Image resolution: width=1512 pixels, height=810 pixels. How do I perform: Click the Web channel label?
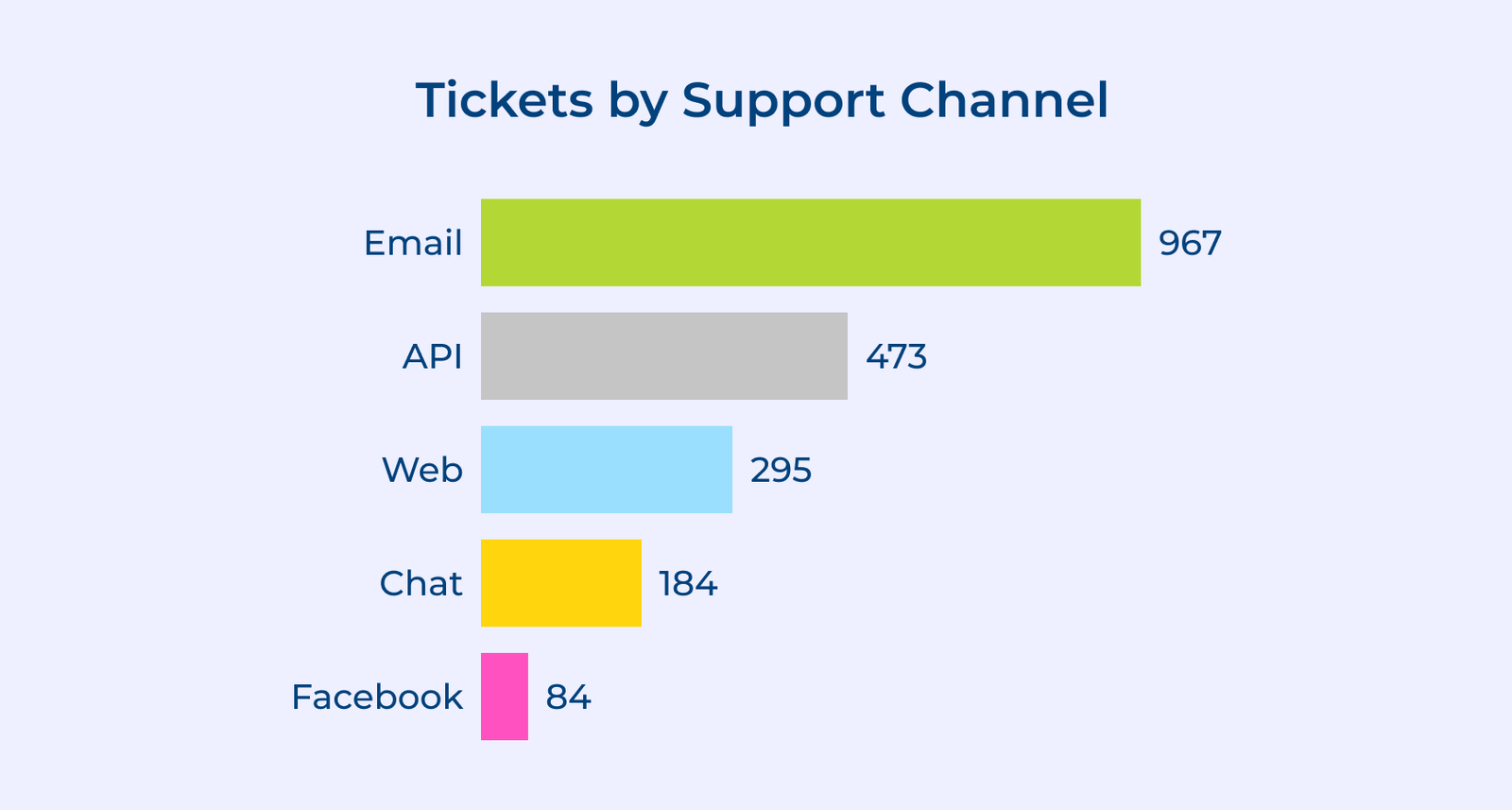click(x=421, y=470)
